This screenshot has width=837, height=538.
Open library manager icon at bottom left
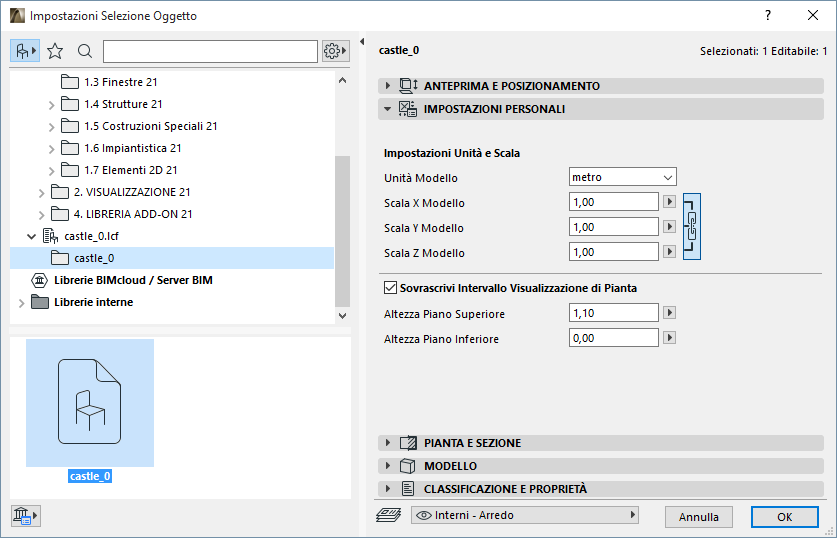[x=24, y=516]
